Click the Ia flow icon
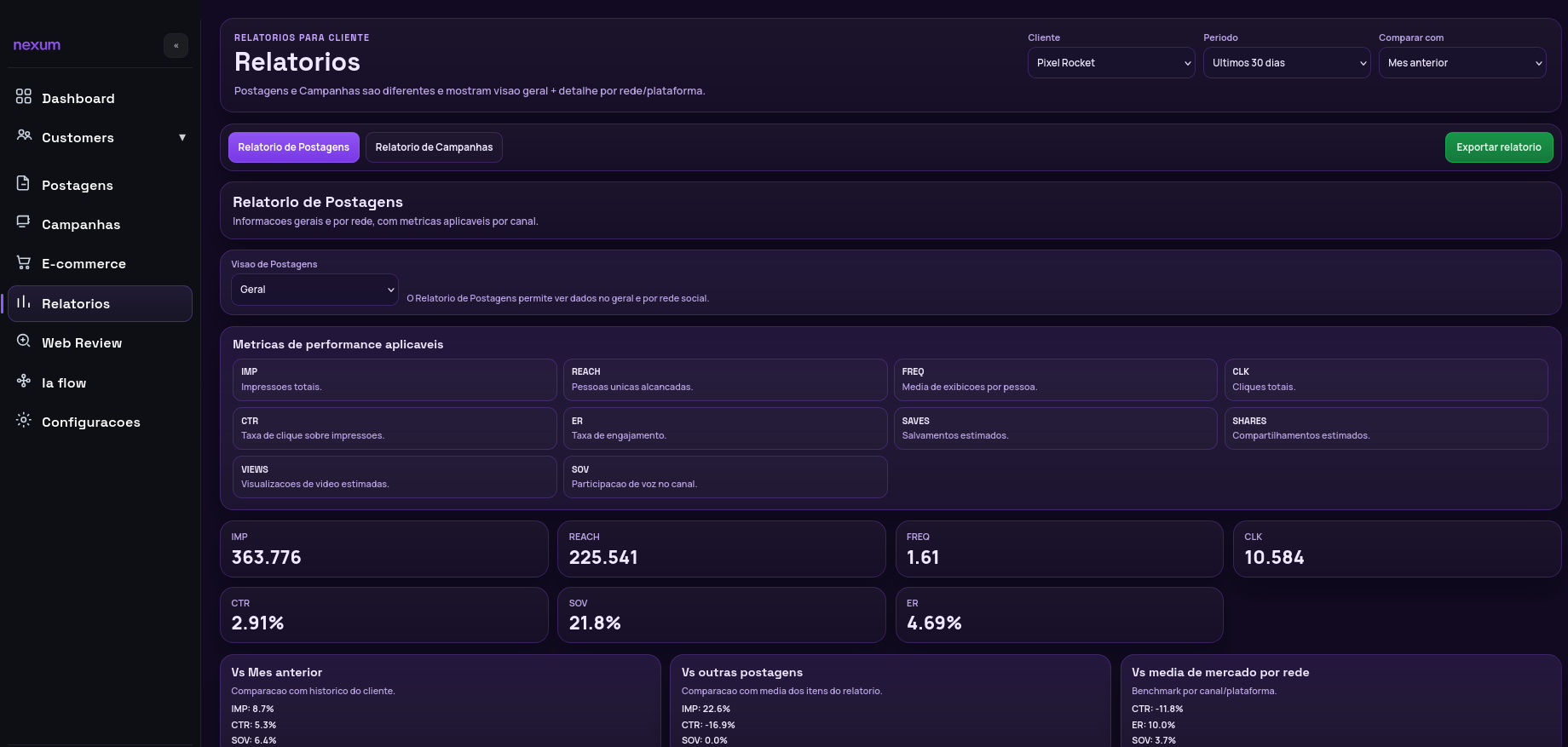Image resolution: width=1568 pixels, height=747 pixels. point(24,382)
